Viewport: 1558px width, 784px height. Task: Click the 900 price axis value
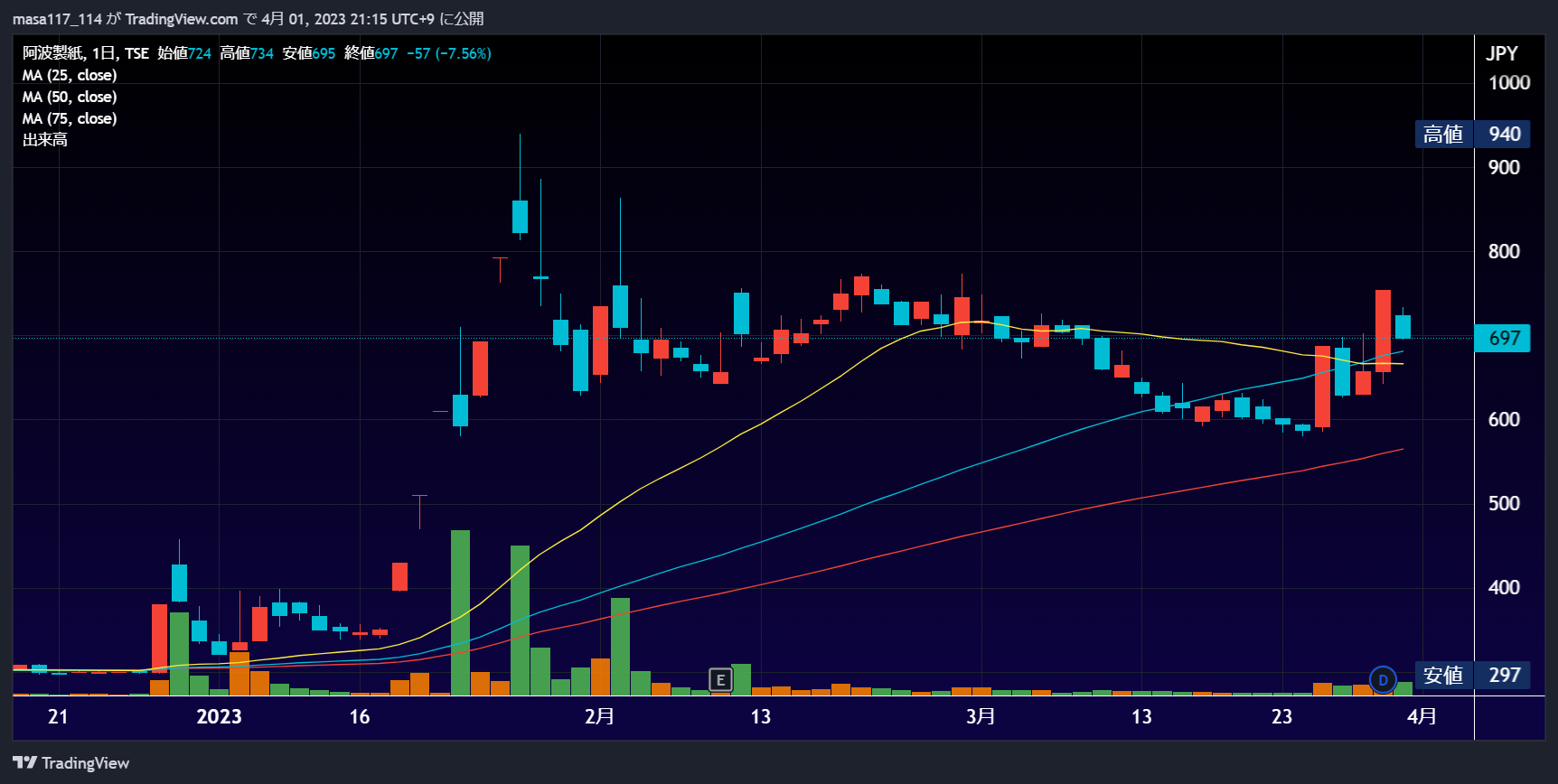[1504, 167]
